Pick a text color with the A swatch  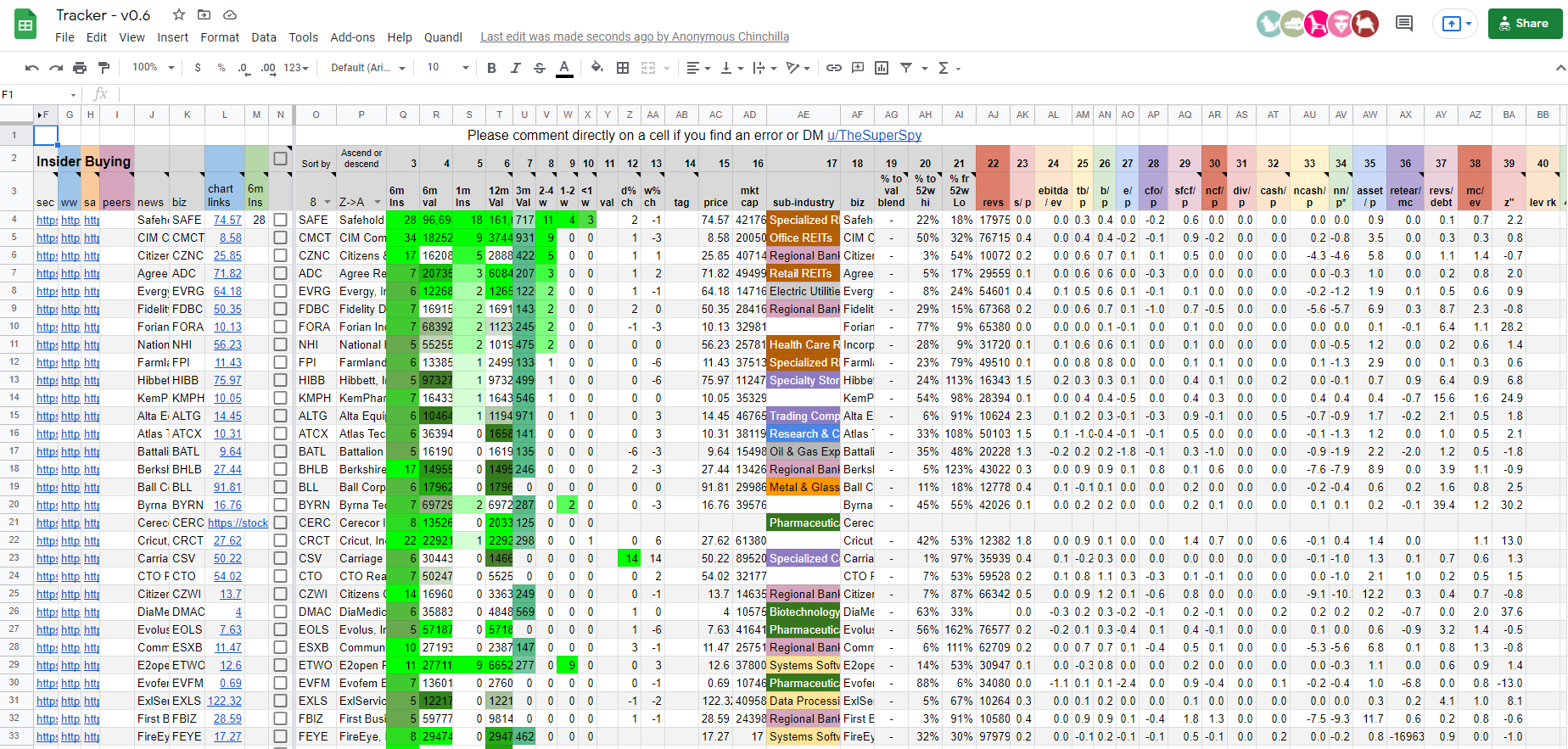pyautogui.click(x=564, y=68)
